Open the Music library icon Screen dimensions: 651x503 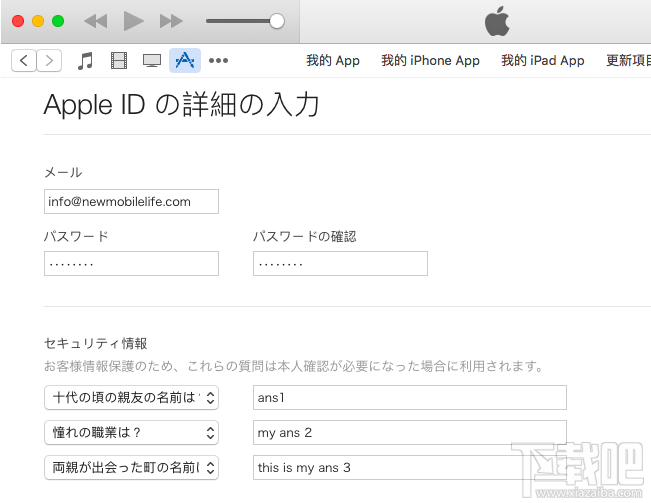[x=86, y=61]
